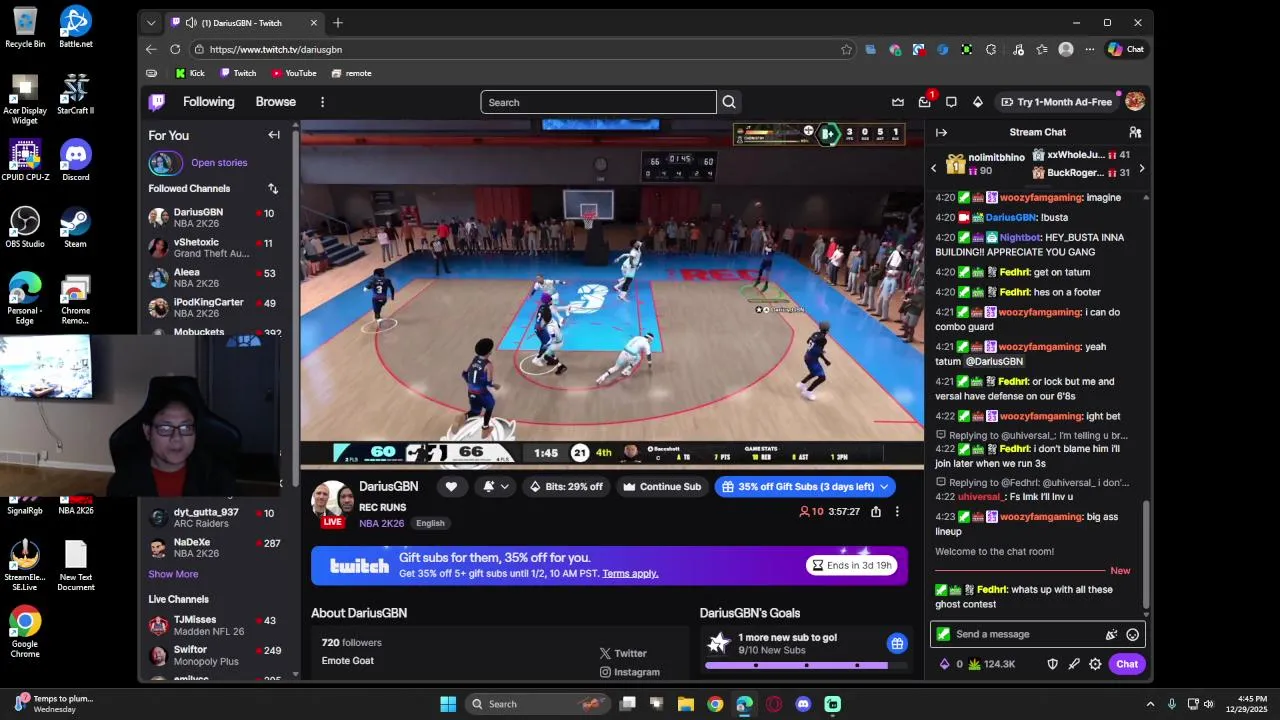Screen dimensions: 1280x720
Task: Open the Get Bits diamond icon
Action: click(x=978, y=102)
